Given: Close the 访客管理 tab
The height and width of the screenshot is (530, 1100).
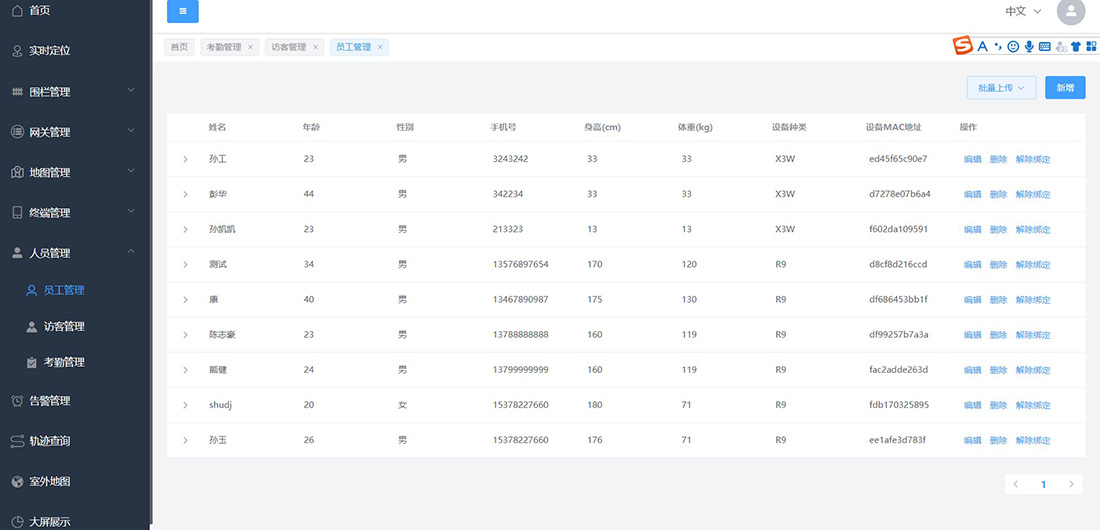Looking at the screenshot, I should click(315, 48).
